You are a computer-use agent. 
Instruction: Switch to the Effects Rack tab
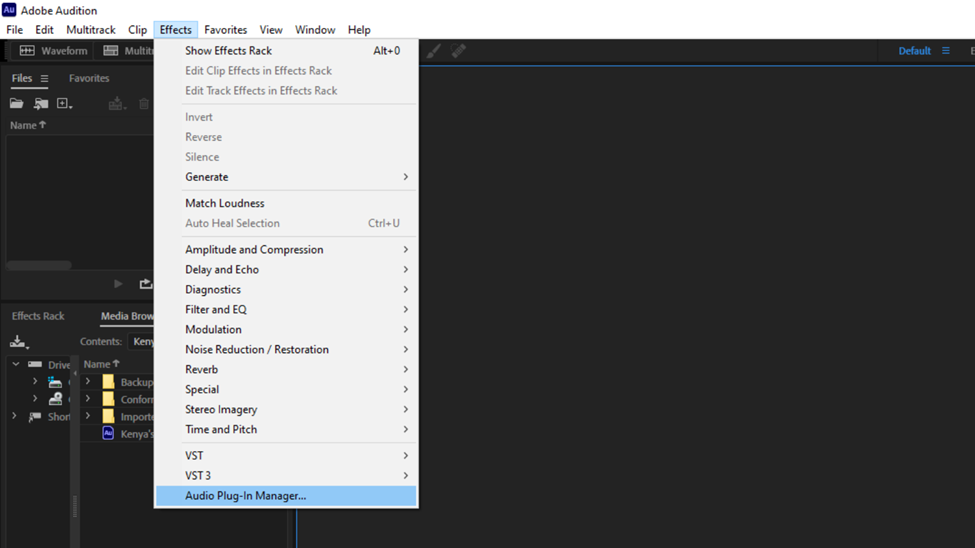(38, 316)
